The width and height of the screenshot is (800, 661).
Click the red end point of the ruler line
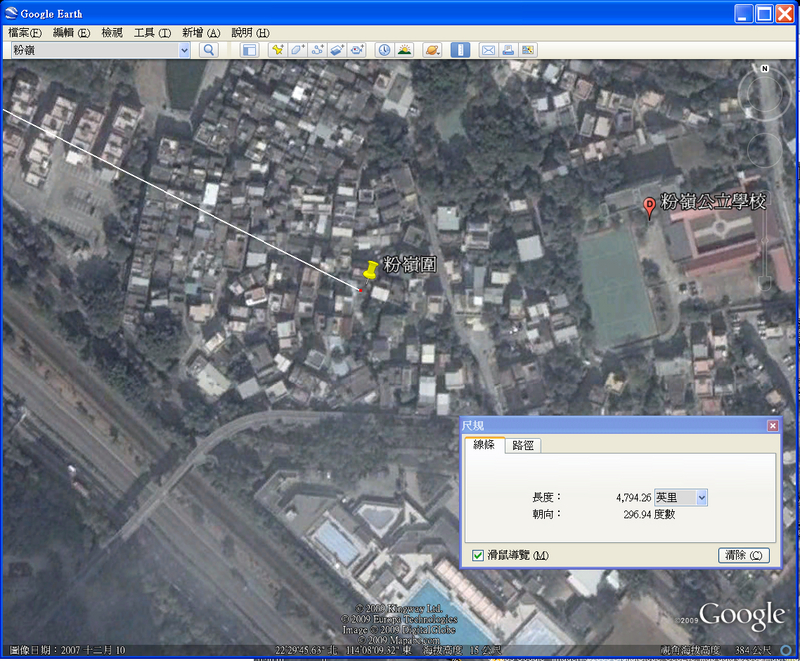(x=360, y=290)
